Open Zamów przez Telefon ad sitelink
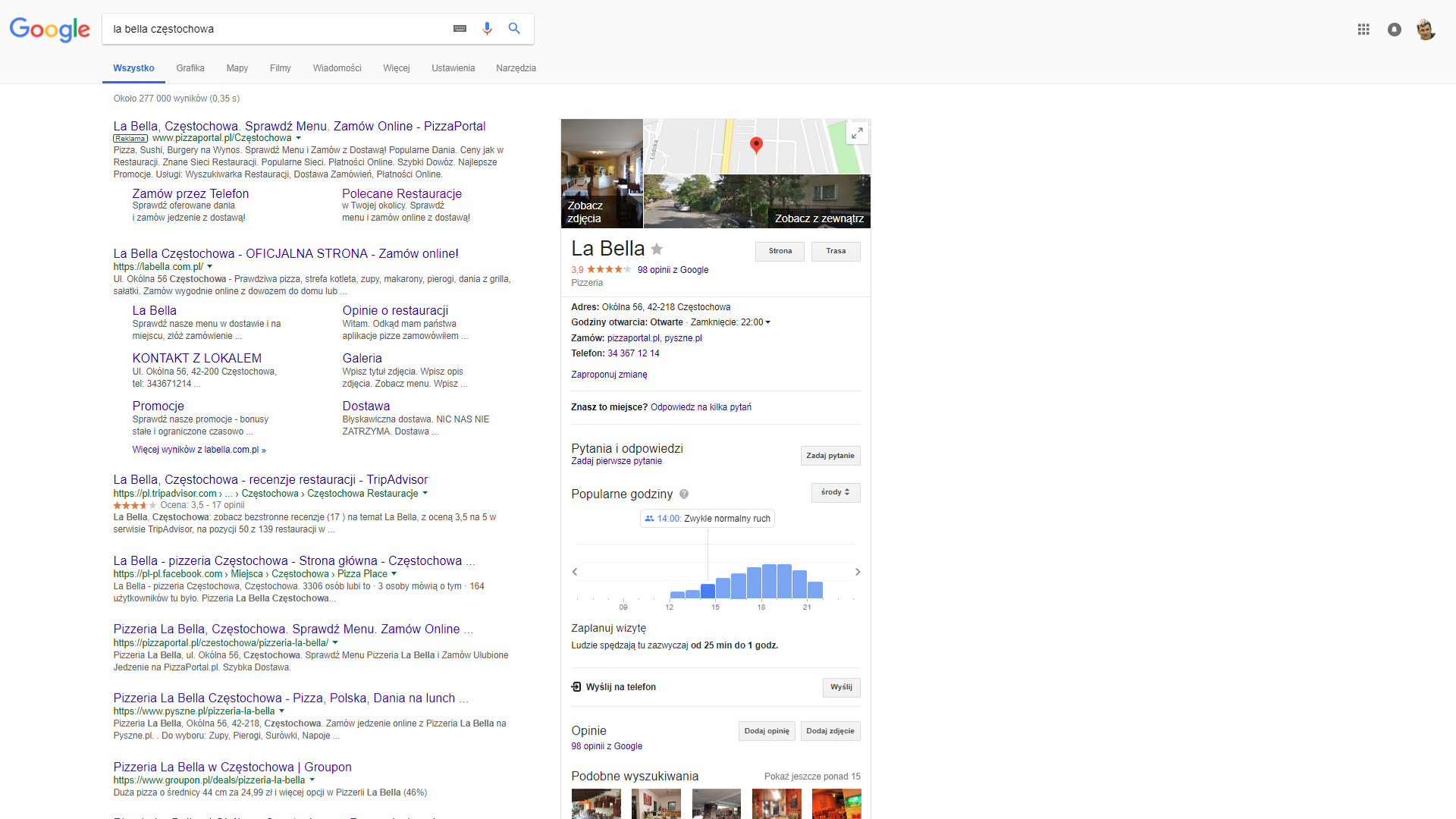 (x=190, y=194)
